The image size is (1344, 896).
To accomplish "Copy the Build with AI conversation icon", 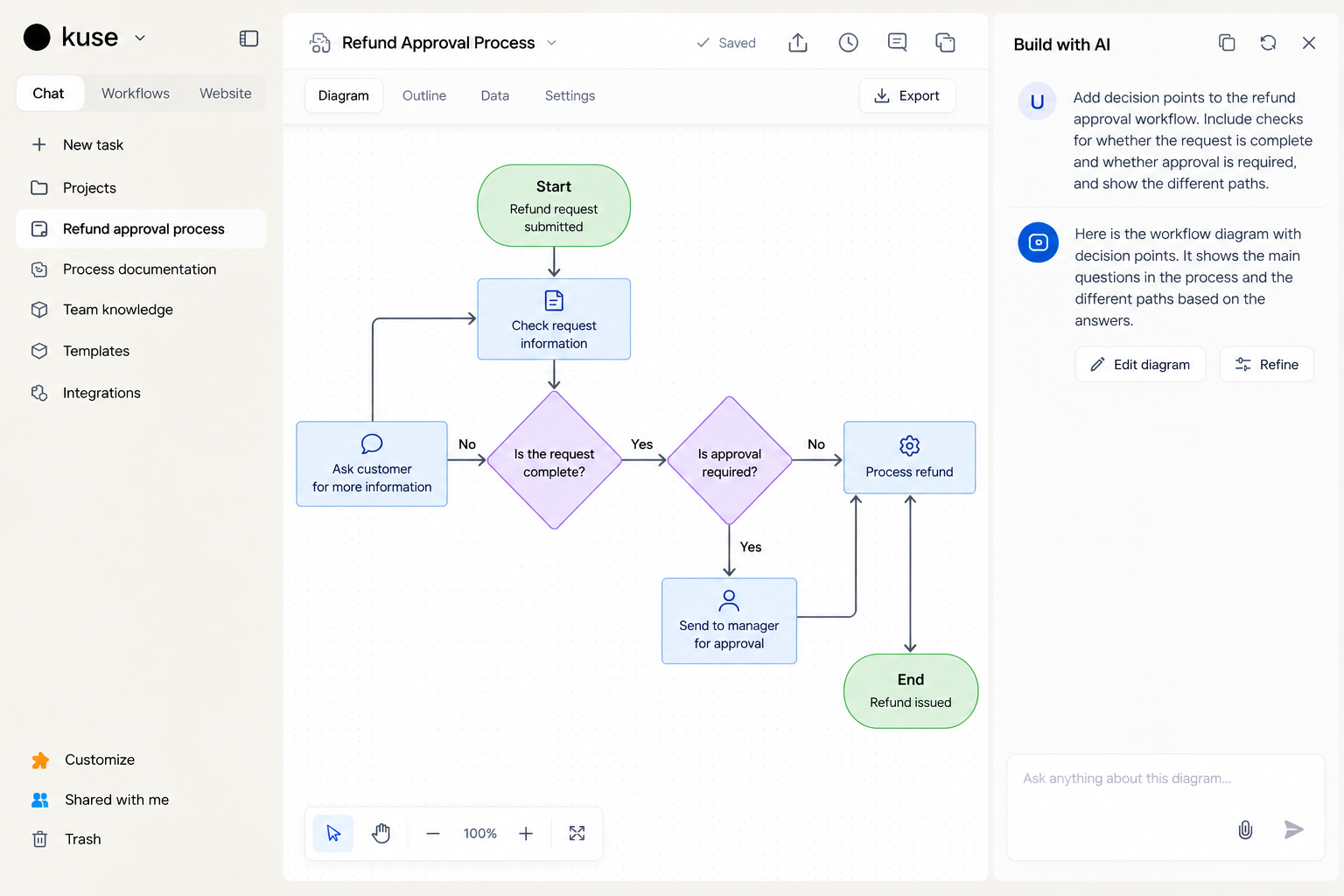I will [x=1227, y=43].
